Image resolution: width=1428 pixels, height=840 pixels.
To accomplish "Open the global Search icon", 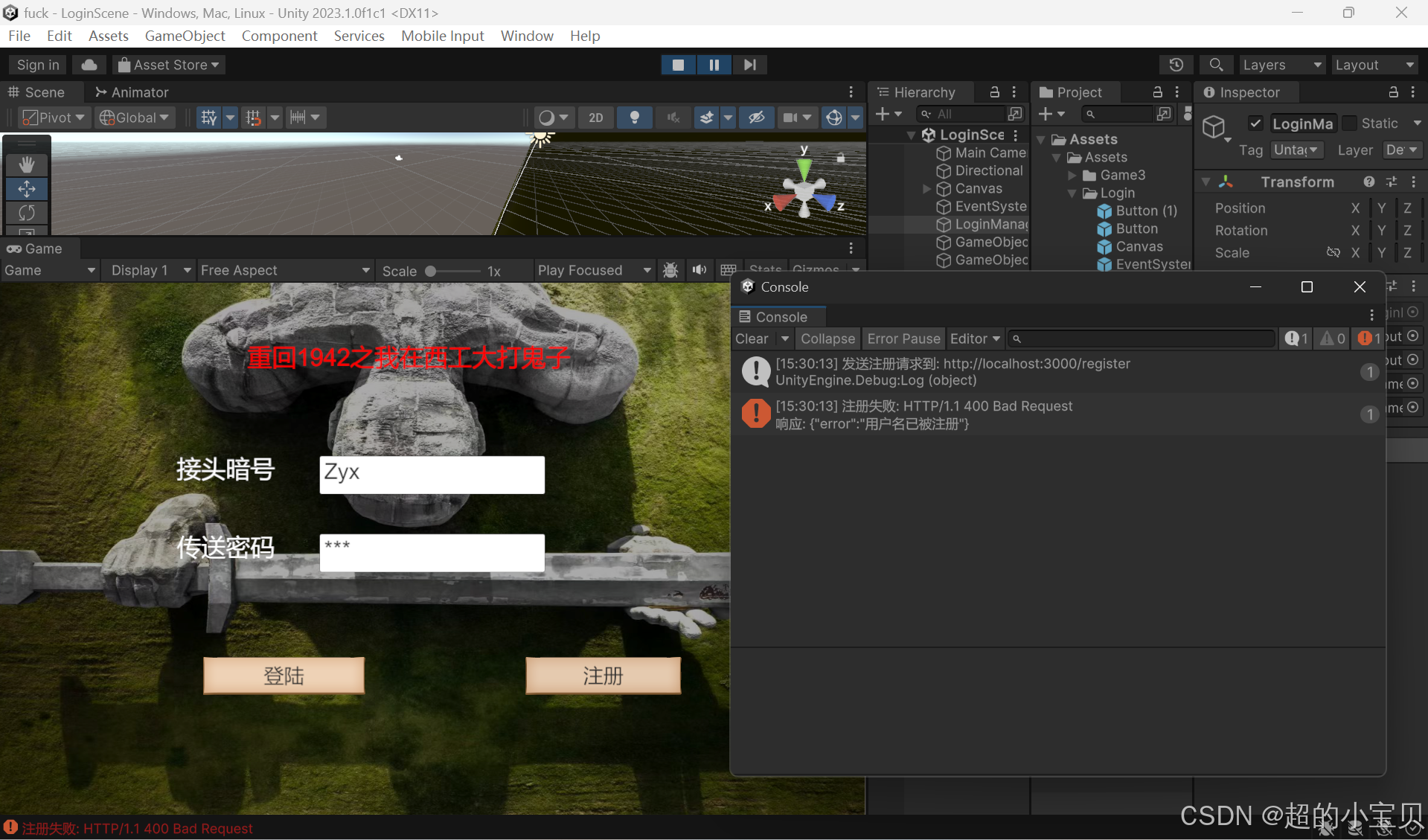I will click(x=1216, y=65).
